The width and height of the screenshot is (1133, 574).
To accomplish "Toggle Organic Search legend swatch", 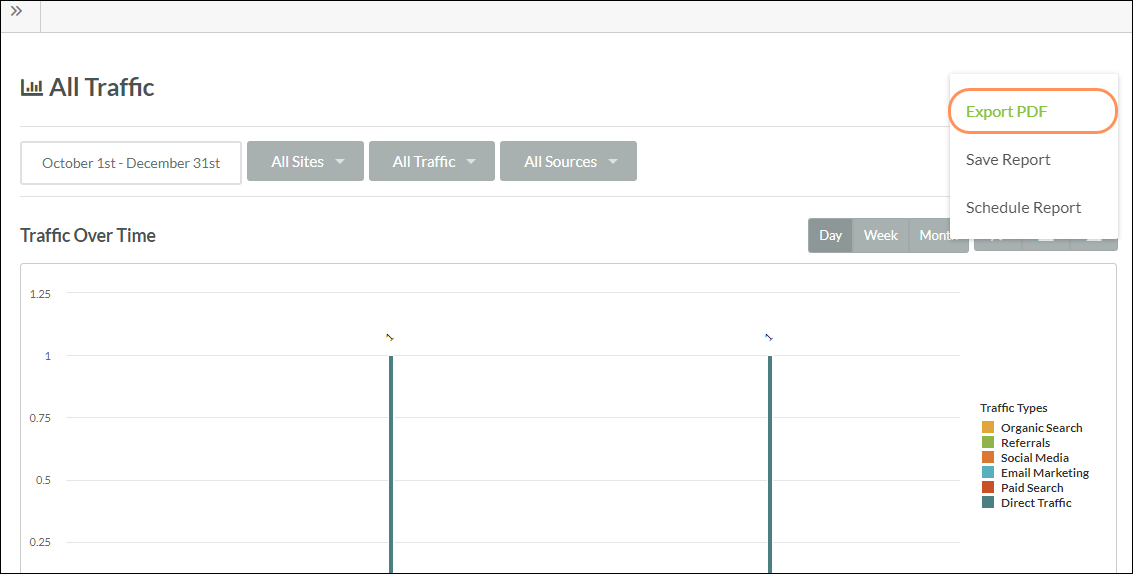I will click(988, 427).
